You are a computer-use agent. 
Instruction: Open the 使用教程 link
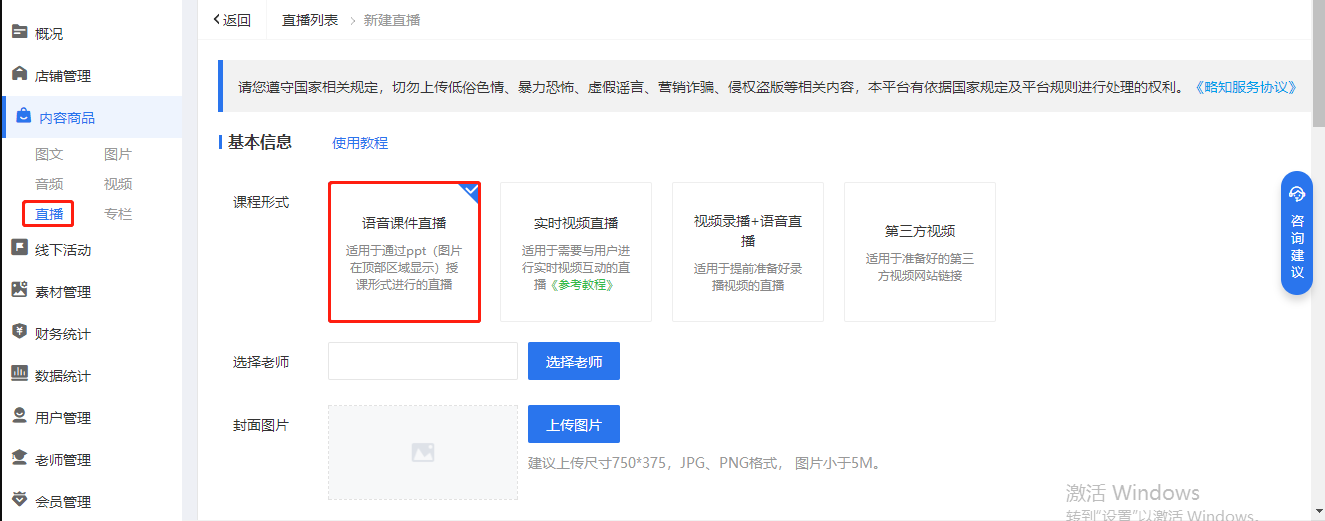[360, 143]
